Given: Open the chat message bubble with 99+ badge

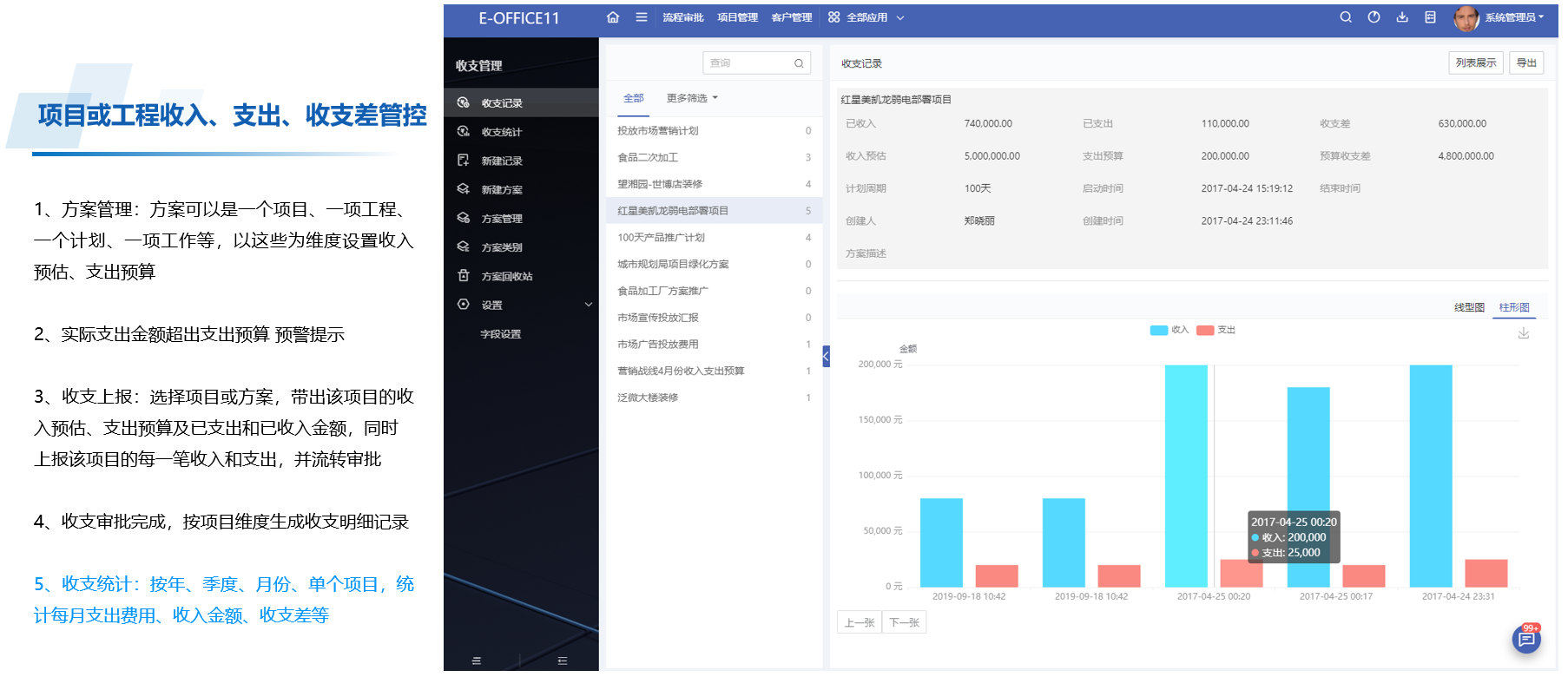Looking at the screenshot, I should pos(1526,640).
